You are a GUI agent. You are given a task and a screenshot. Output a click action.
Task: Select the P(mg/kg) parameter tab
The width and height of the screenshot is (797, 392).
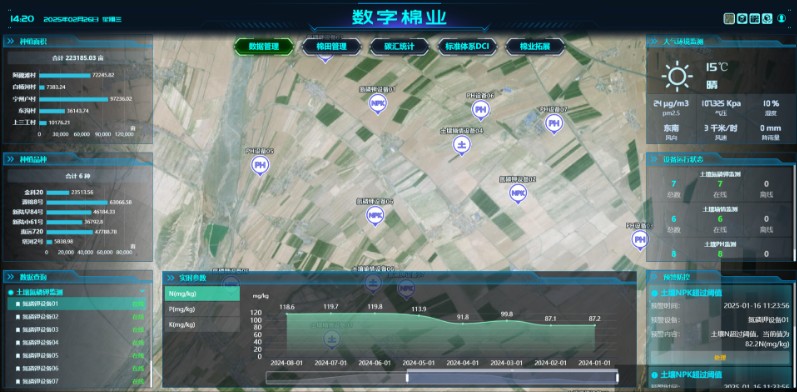point(202,309)
